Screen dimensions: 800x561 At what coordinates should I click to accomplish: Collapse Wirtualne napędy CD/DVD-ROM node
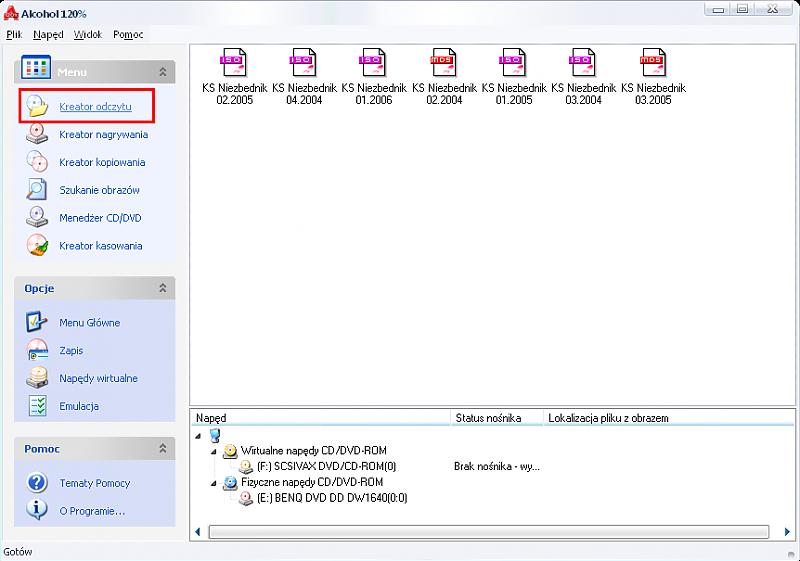coord(214,451)
